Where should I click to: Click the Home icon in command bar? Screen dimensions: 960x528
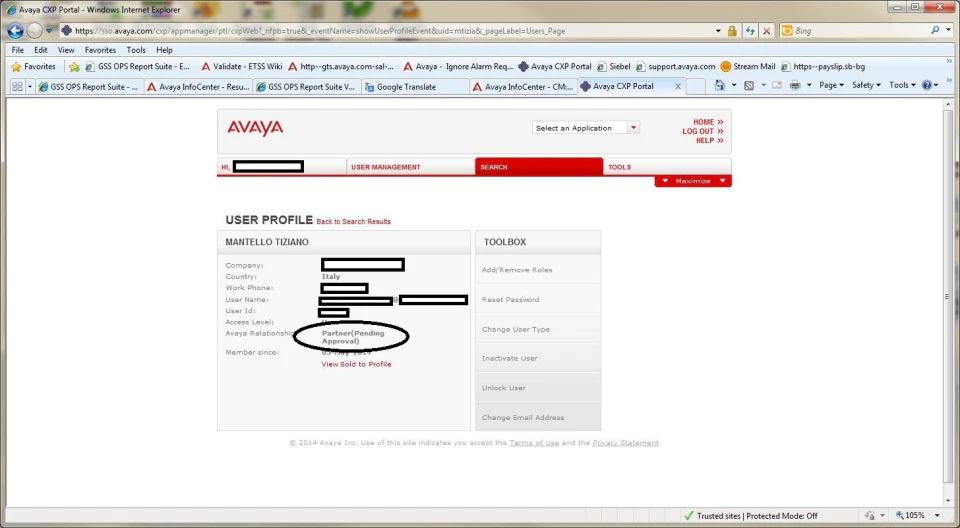[x=720, y=85]
